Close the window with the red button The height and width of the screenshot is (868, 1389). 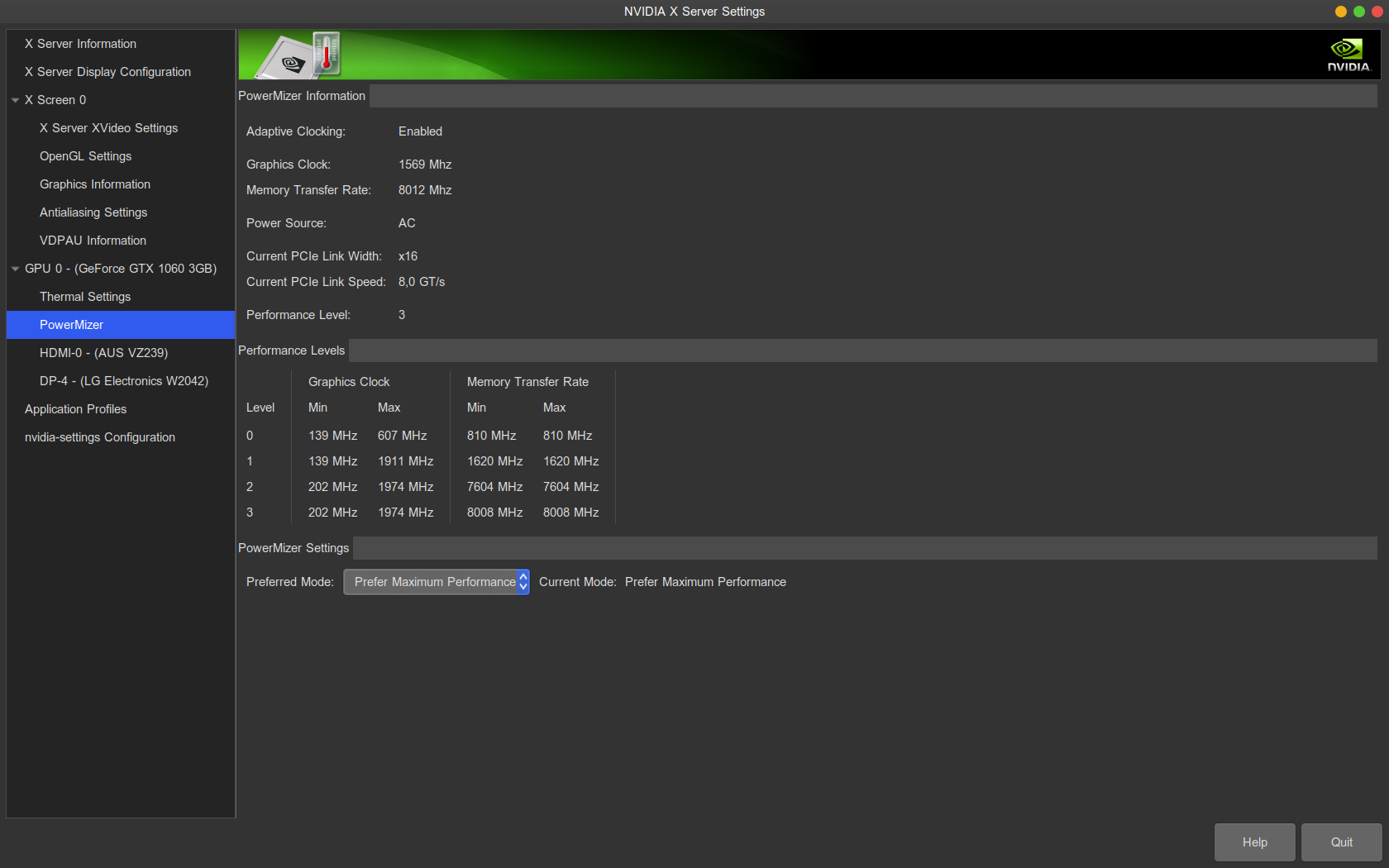pos(1377,12)
